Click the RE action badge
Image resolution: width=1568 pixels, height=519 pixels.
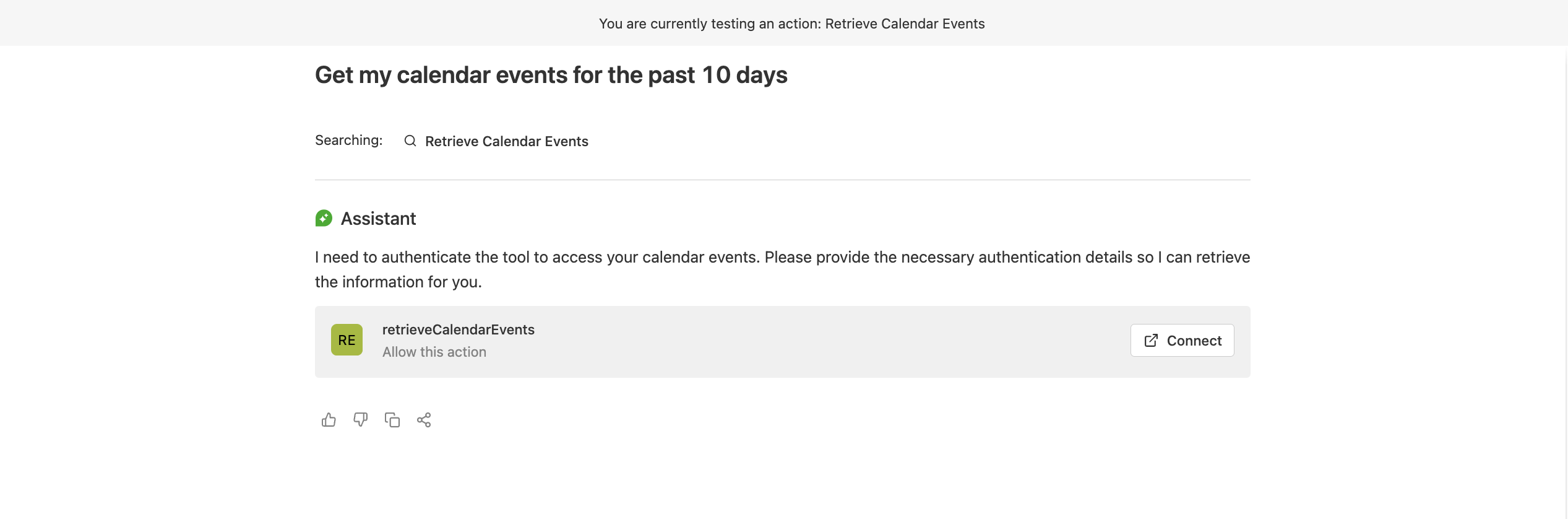click(x=347, y=340)
